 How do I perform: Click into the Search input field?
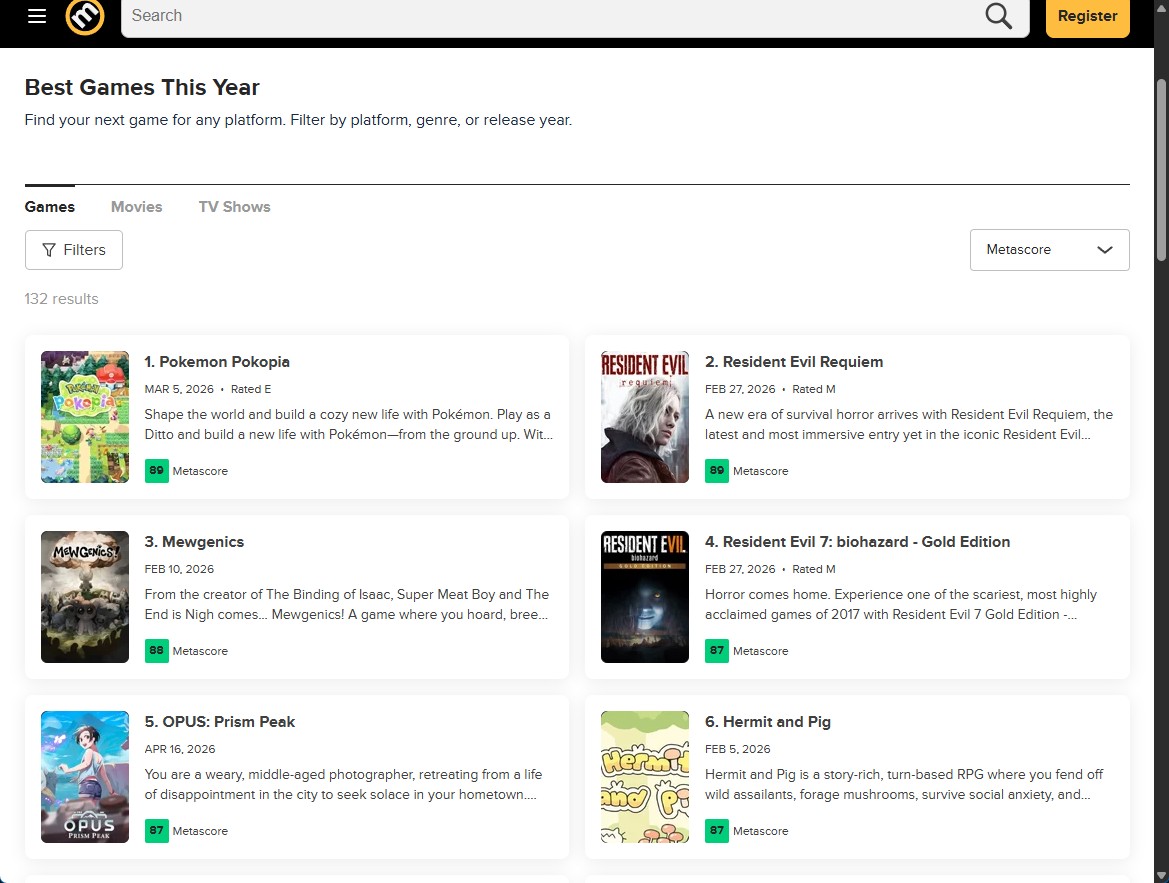click(550, 16)
